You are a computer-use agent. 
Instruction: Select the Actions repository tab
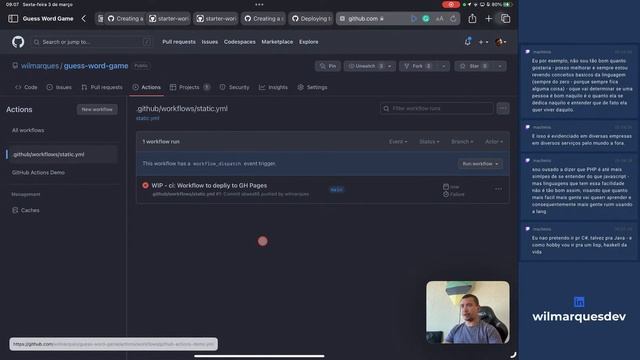tap(147, 87)
